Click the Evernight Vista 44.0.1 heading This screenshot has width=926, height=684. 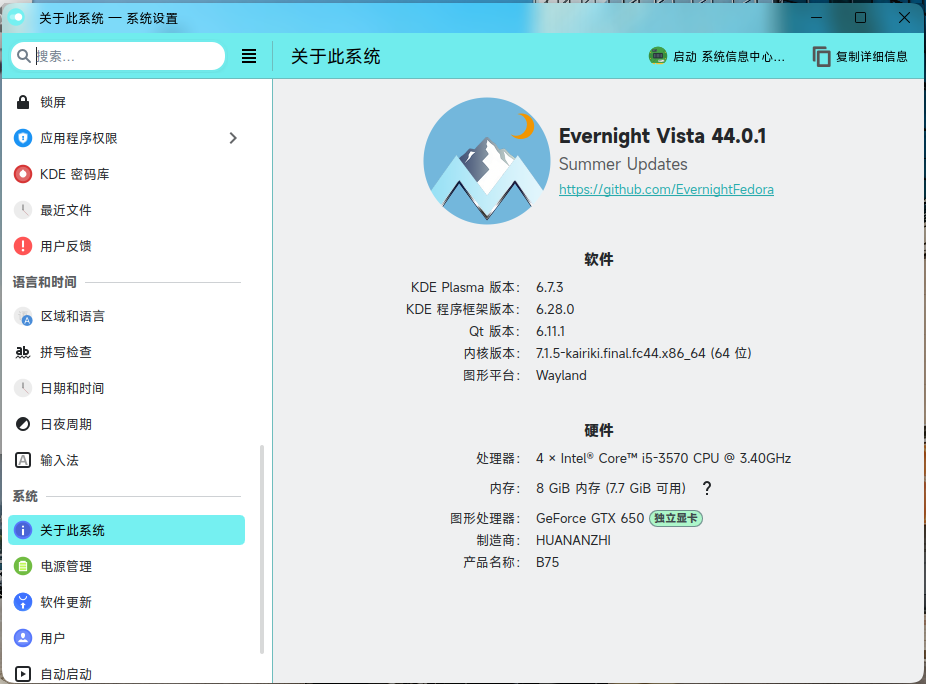(663, 136)
